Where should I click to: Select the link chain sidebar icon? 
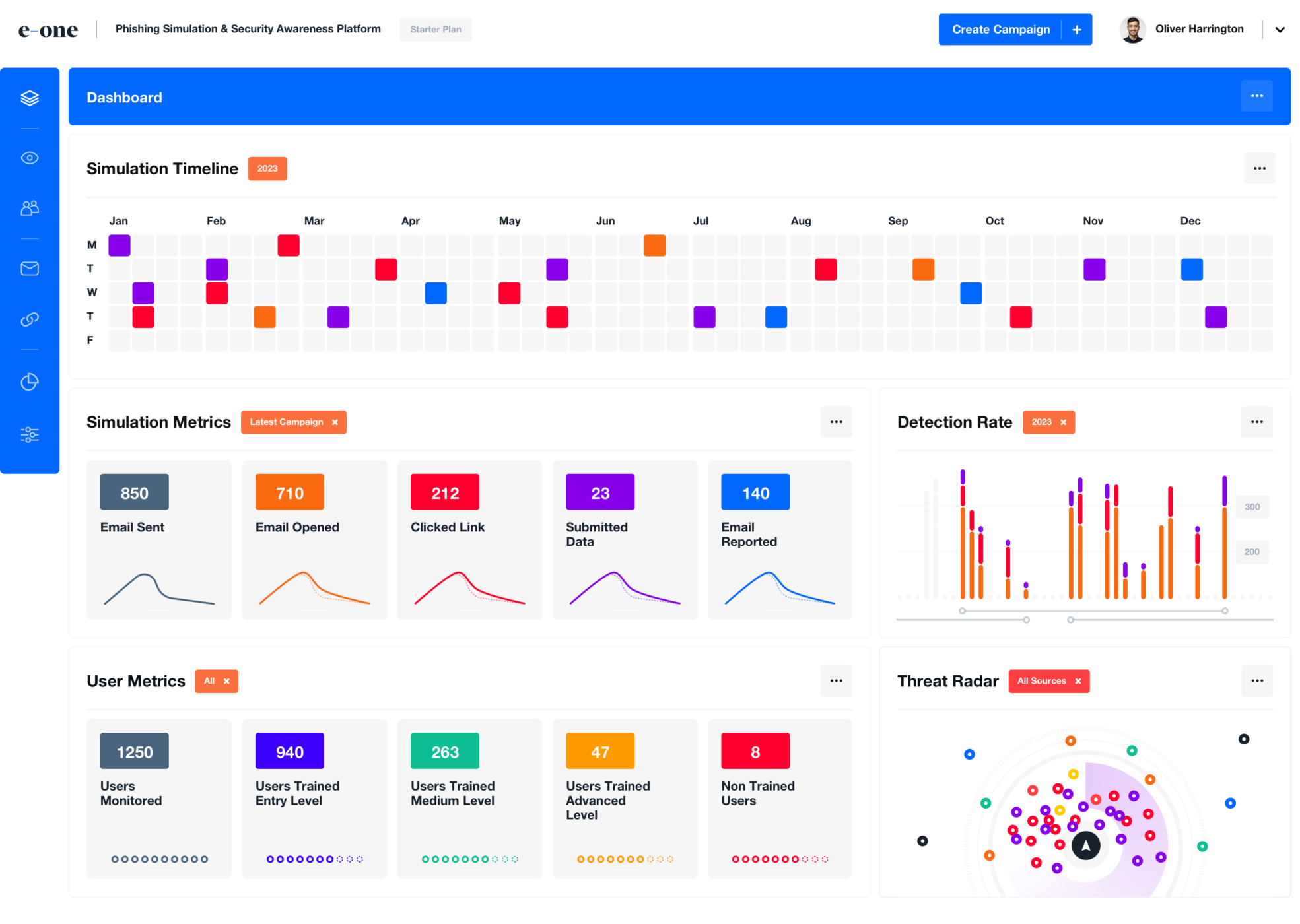(x=30, y=319)
